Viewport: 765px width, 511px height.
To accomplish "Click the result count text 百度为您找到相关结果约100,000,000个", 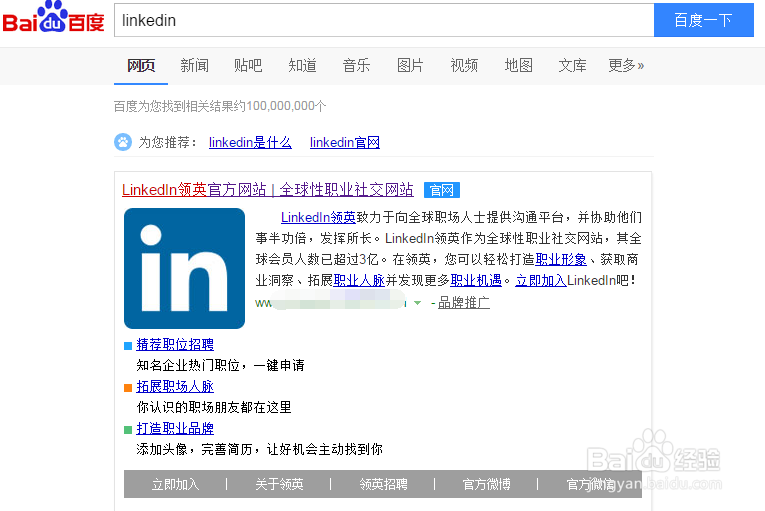I will (220, 106).
